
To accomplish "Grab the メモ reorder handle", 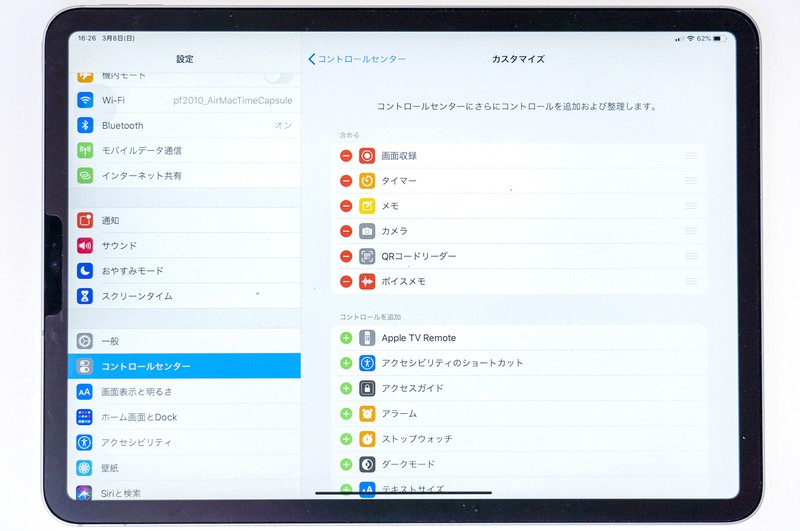I will (691, 206).
